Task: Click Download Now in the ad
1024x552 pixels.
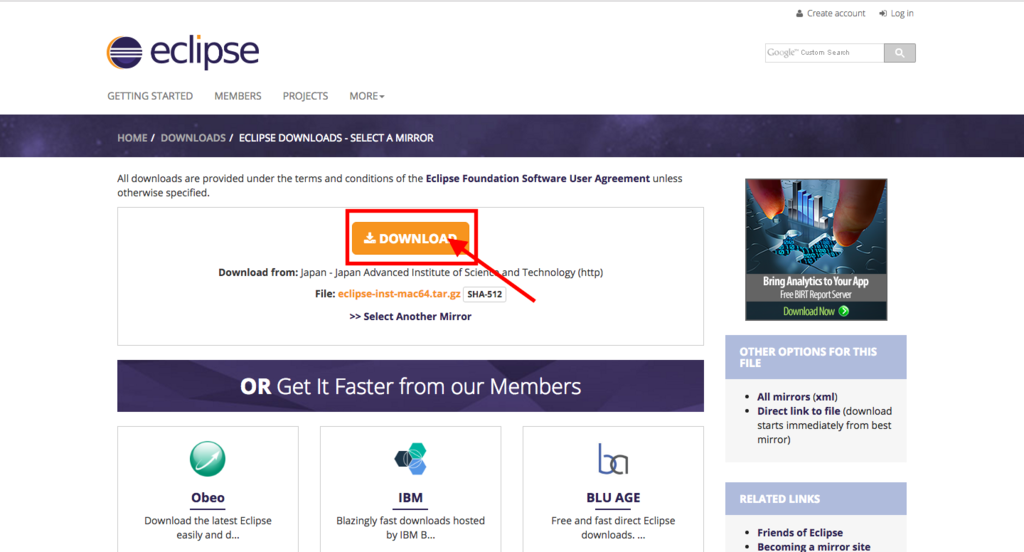Action: tap(816, 311)
